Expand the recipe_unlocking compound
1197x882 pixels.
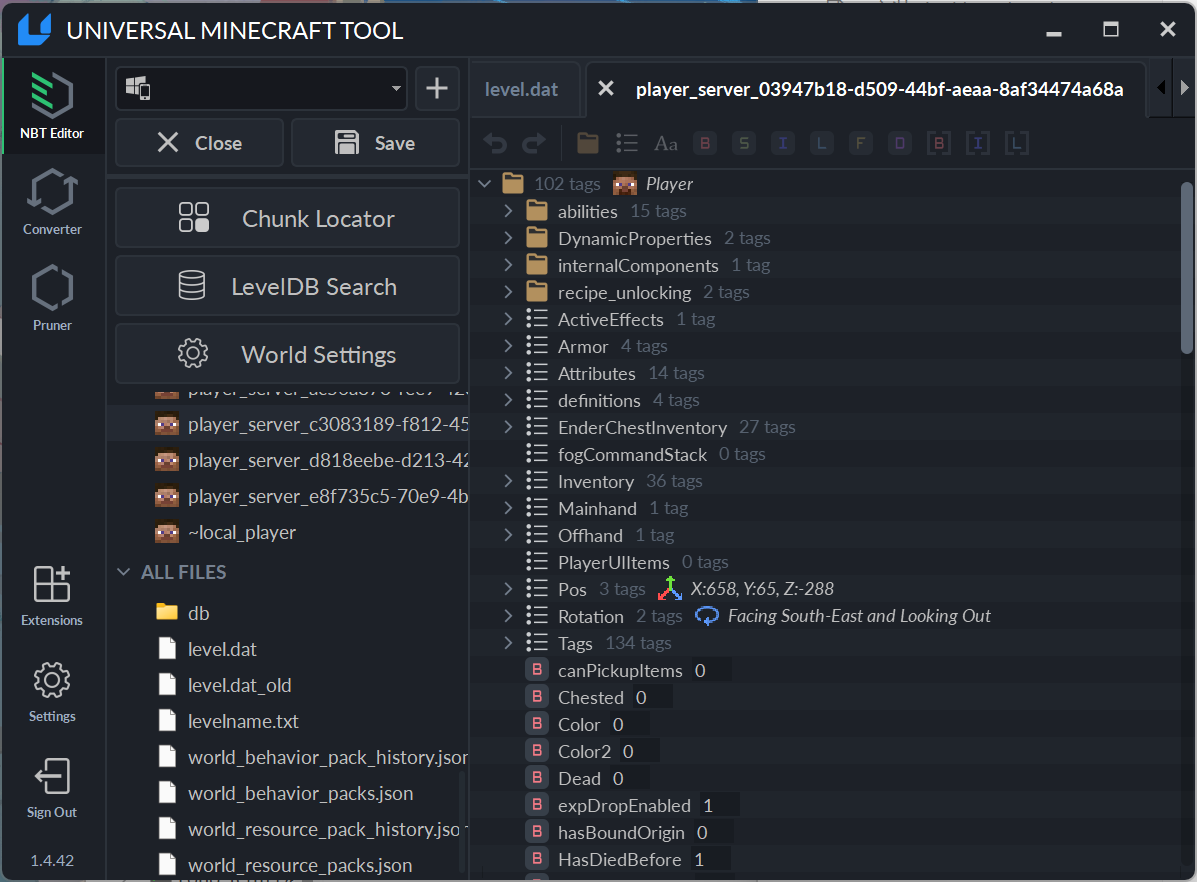point(508,292)
